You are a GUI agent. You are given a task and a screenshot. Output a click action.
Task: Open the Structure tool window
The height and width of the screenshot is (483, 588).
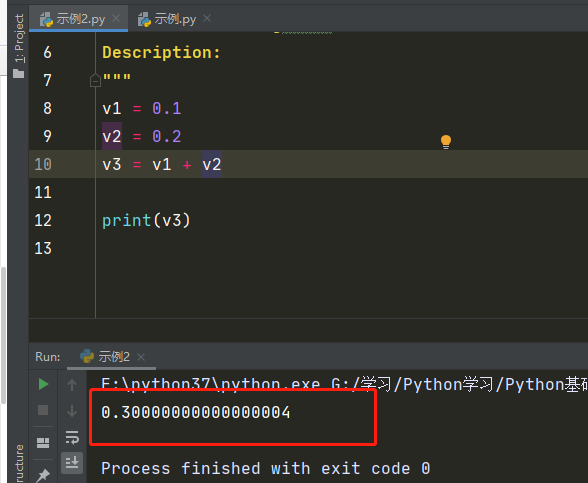pyautogui.click(x=19, y=463)
